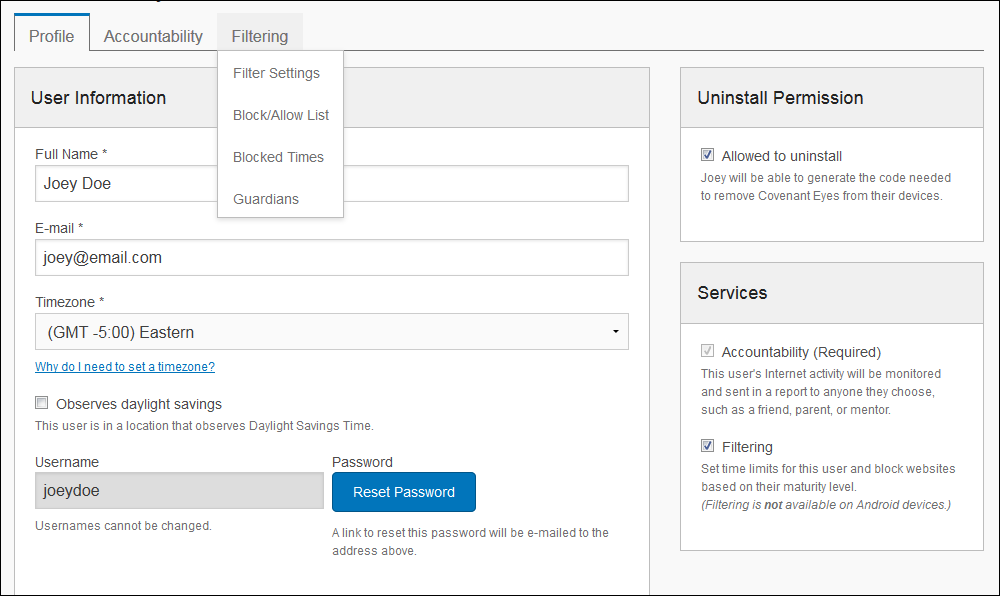Select Guardians in the Filtering menu
1000x596 pixels.
click(266, 199)
